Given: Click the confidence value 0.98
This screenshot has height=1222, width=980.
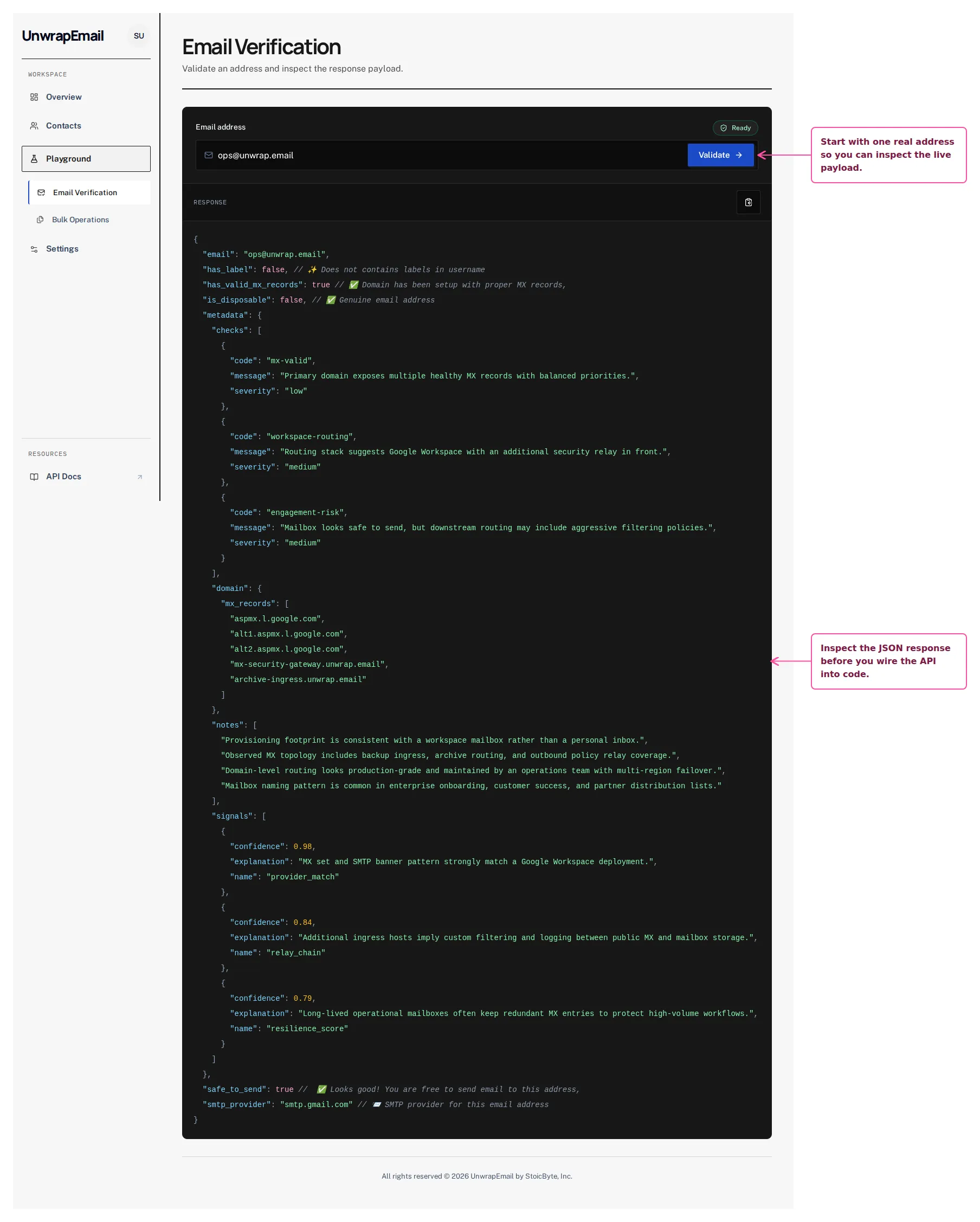Looking at the screenshot, I should pos(302,847).
